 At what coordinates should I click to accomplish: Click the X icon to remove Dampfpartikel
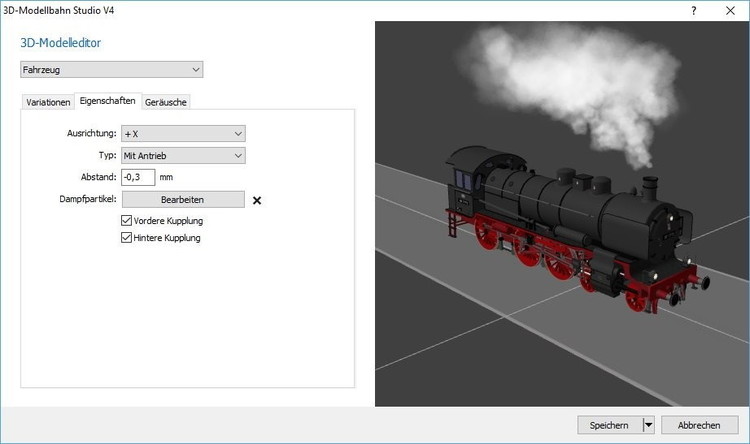click(257, 200)
